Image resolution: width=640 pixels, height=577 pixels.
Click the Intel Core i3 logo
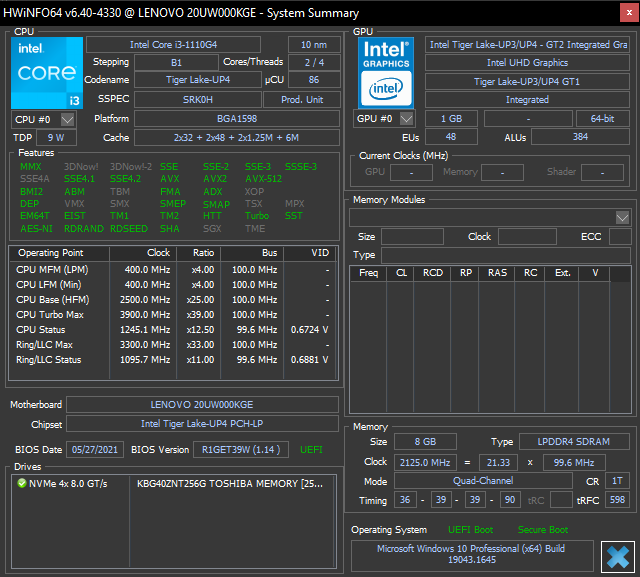[x=47, y=72]
